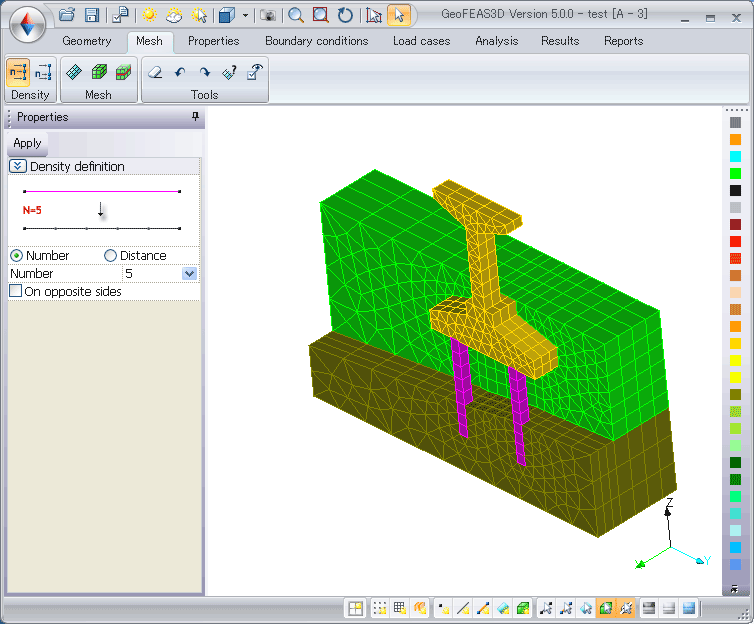Enable the highlighted volume selection cursor icon
This screenshot has height=624, width=754.
[x=606, y=609]
